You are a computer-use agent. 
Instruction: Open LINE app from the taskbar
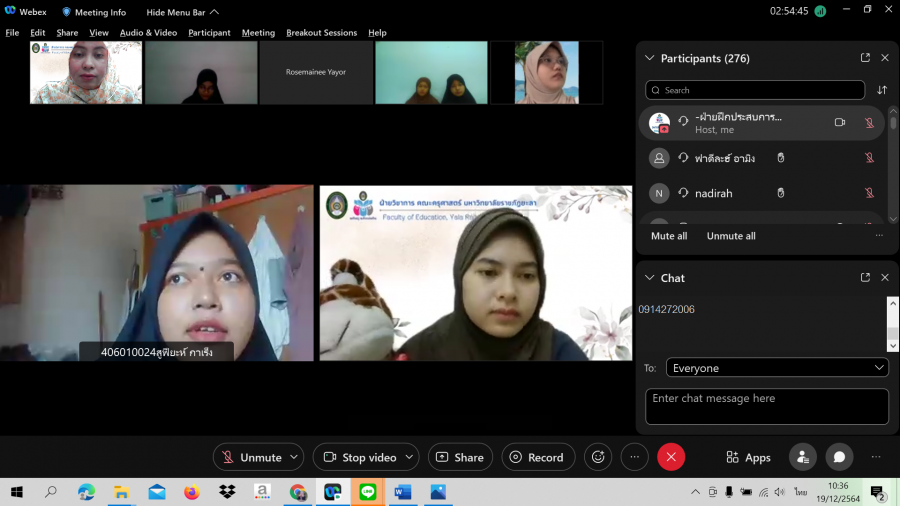coord(367,492)
